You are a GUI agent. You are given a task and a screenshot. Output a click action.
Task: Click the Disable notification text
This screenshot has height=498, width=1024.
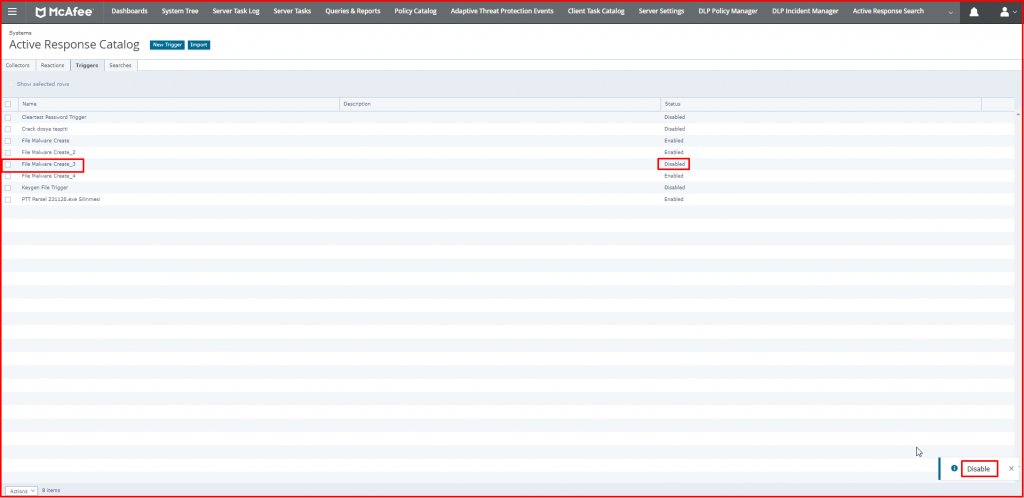click(x=978, y=469)
